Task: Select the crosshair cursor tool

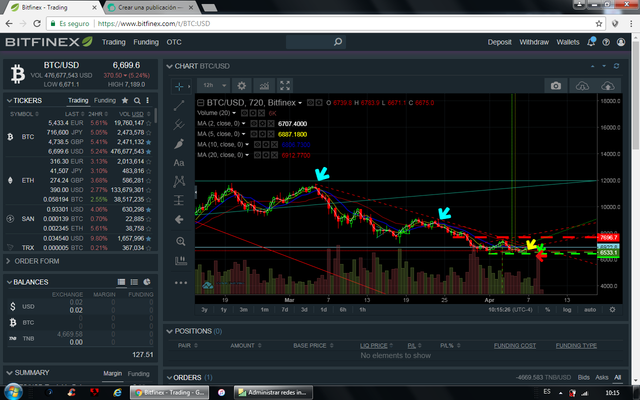Action: 179,86
